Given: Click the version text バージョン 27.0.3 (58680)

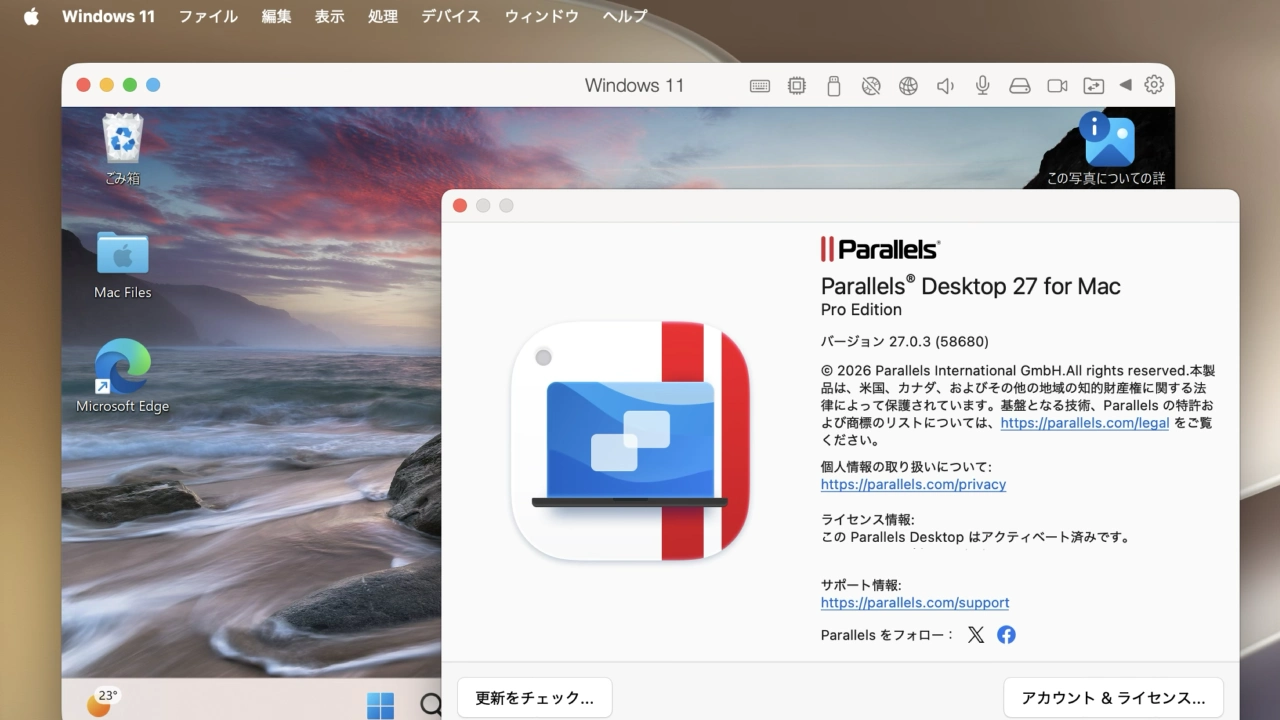Looking at the screenshot, I should click(x=905, y=341).
